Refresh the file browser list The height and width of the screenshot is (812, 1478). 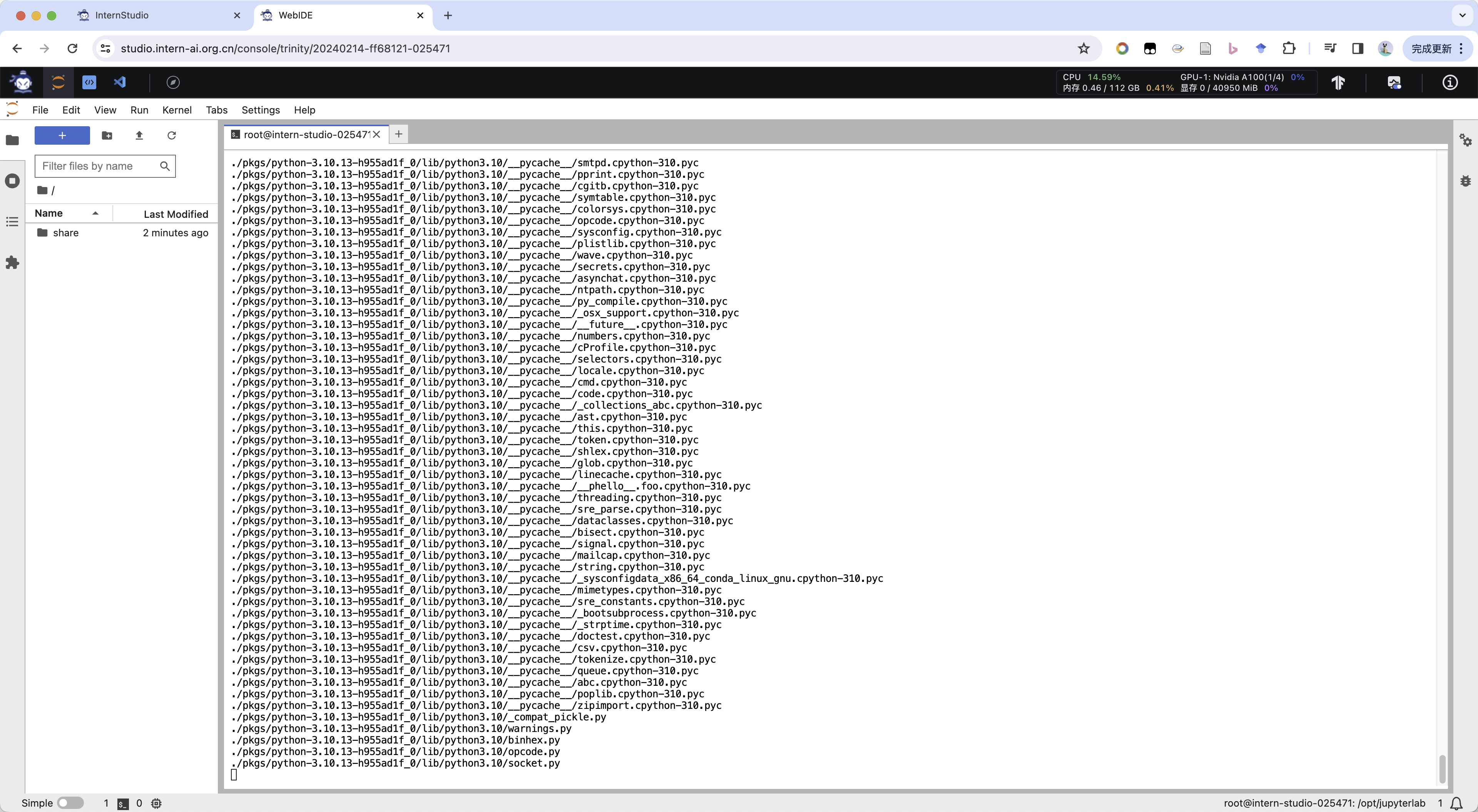pos(171,135)
